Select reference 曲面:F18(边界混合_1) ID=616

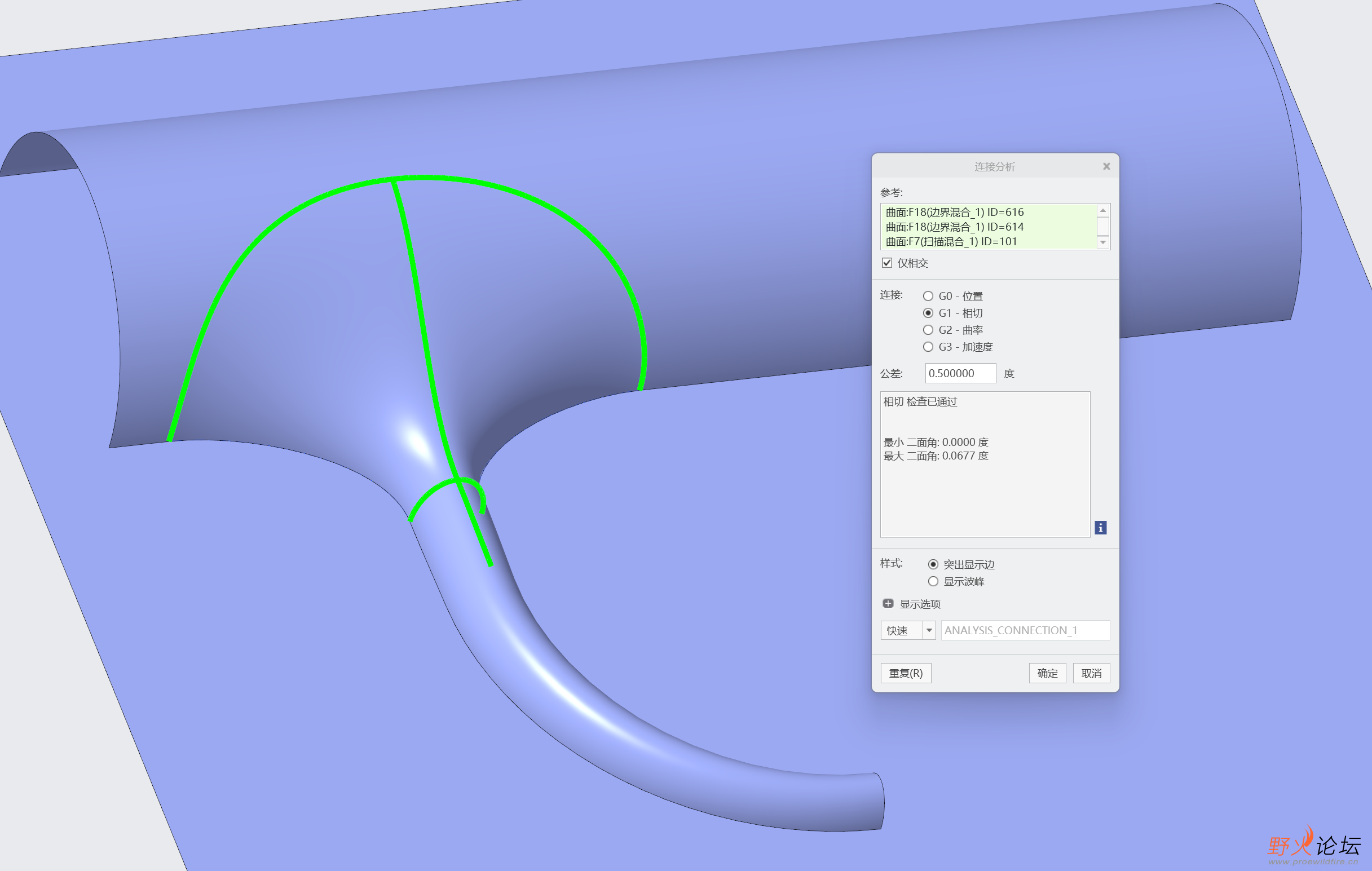click(954, 213)
